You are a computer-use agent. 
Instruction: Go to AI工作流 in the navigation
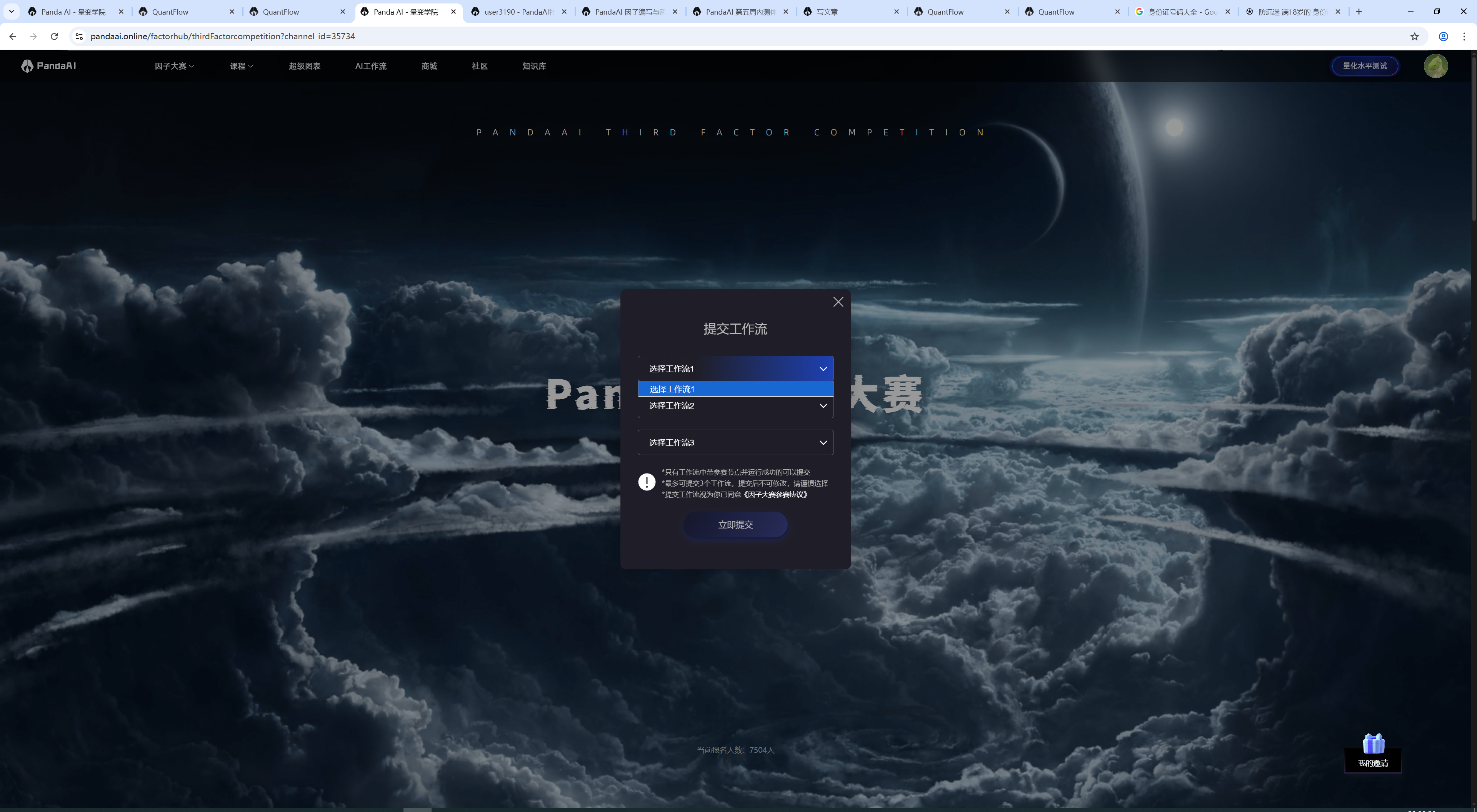[x=371, y=66]
